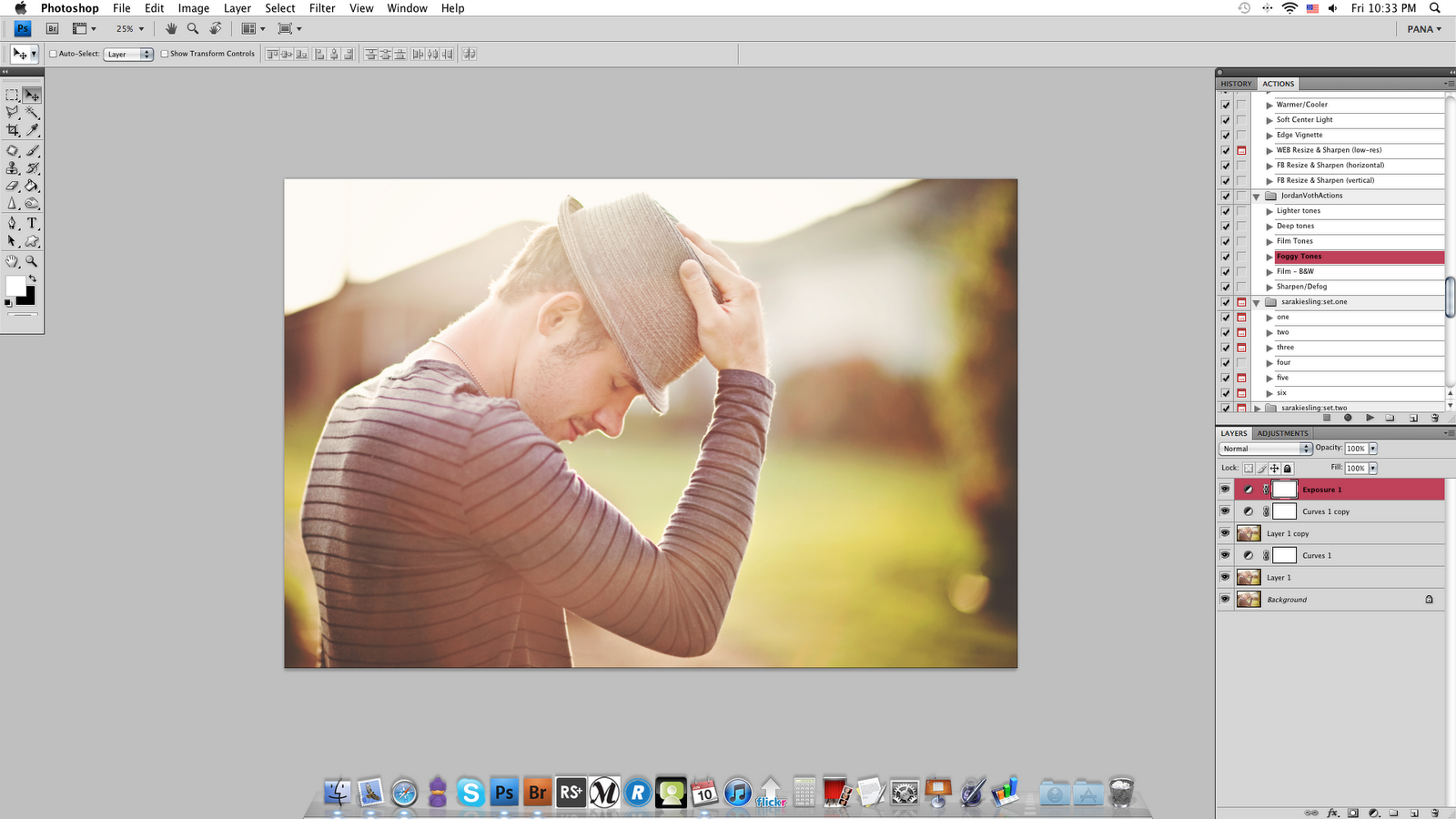Expand the Foggy Tones action

coord(1269,257)
